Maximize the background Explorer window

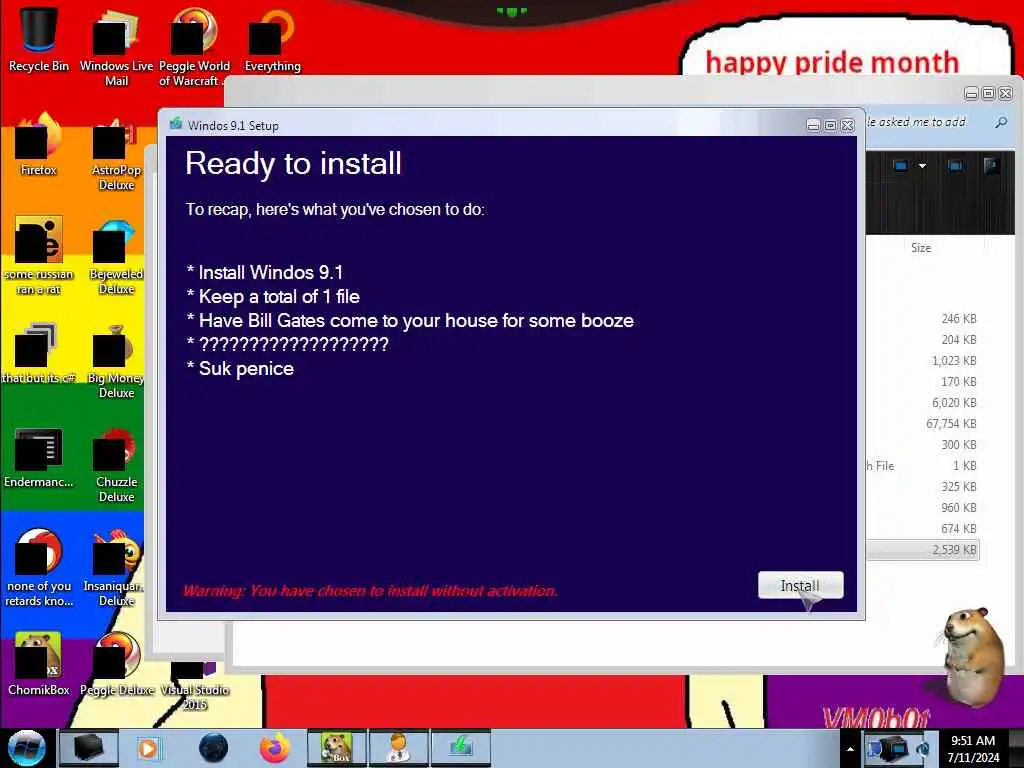coord(989,94)
